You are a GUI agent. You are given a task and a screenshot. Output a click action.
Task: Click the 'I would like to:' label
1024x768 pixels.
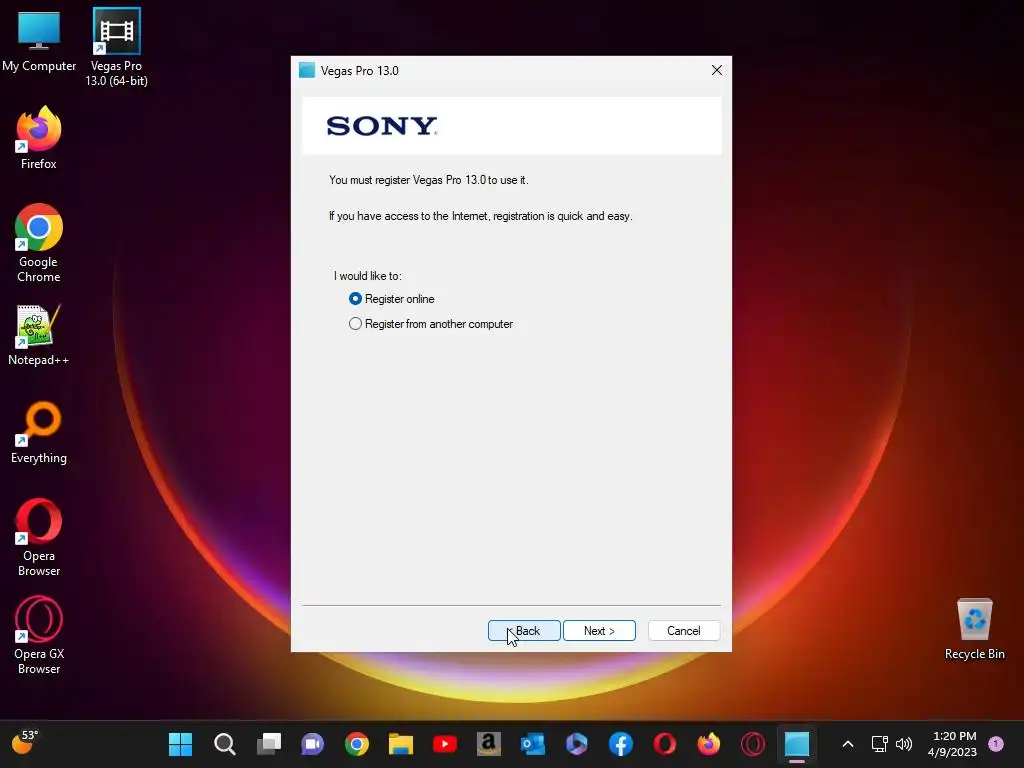click(367, 276)
